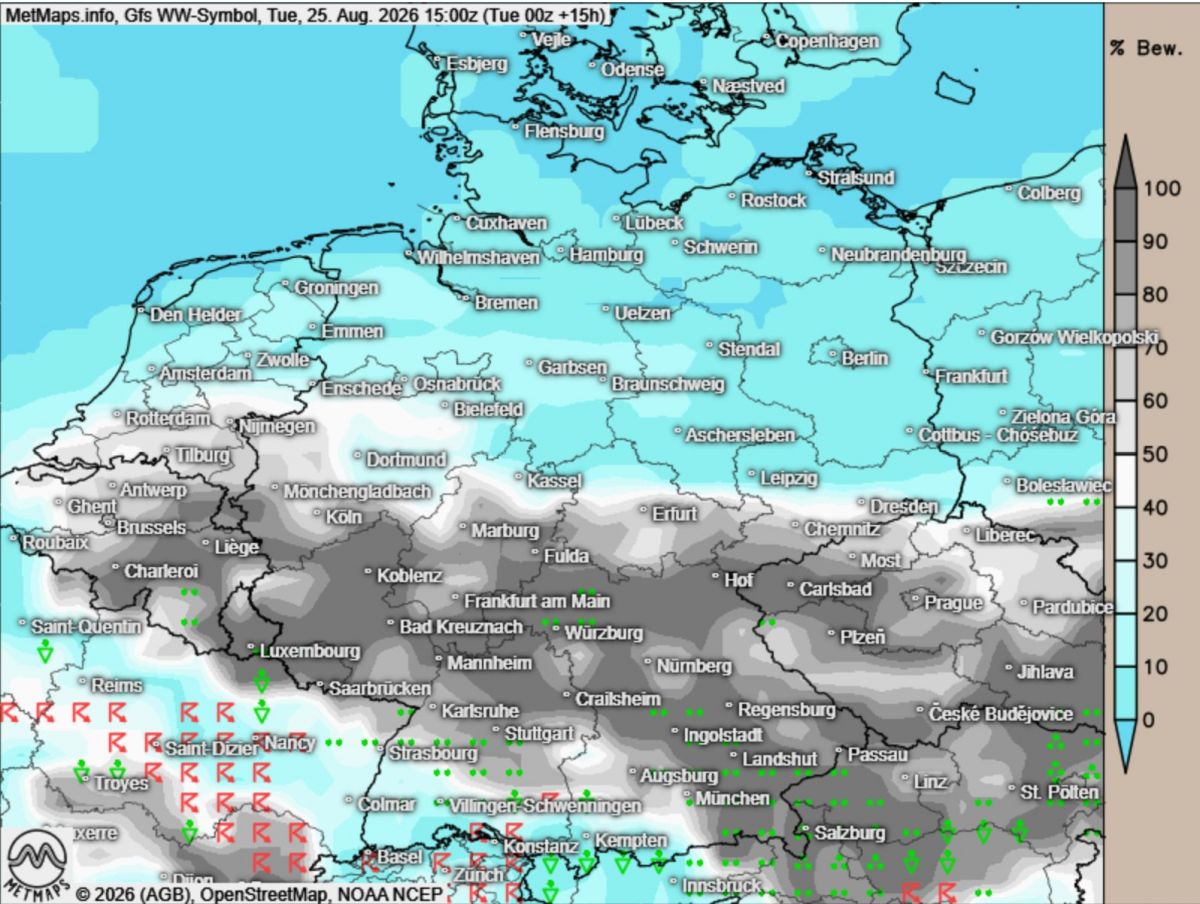The image size is (1200, 904).
Task: Click the green shower symbol below Saint-Quentin
Action: tap(44, 653)
